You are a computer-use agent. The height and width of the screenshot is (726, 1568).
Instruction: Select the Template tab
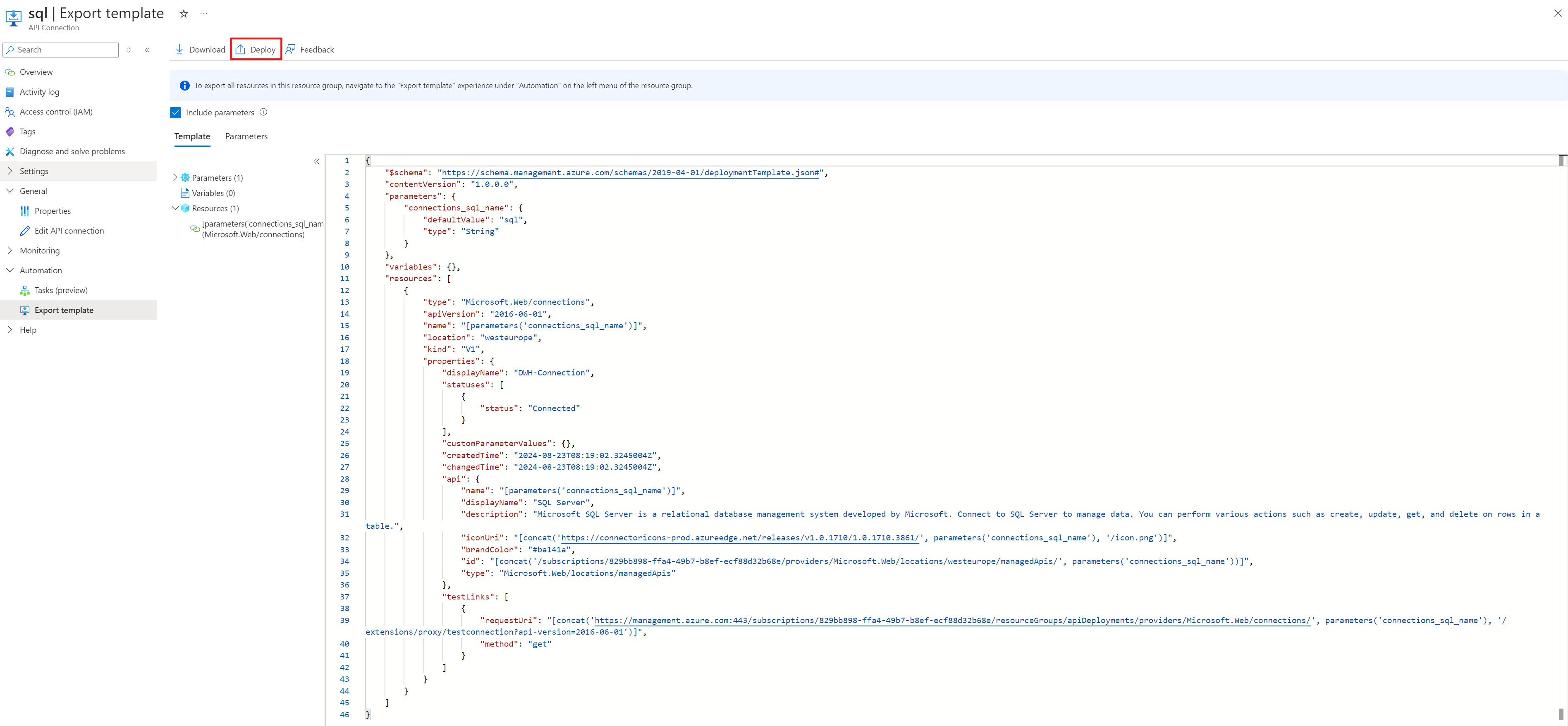[x=192, y=136]
